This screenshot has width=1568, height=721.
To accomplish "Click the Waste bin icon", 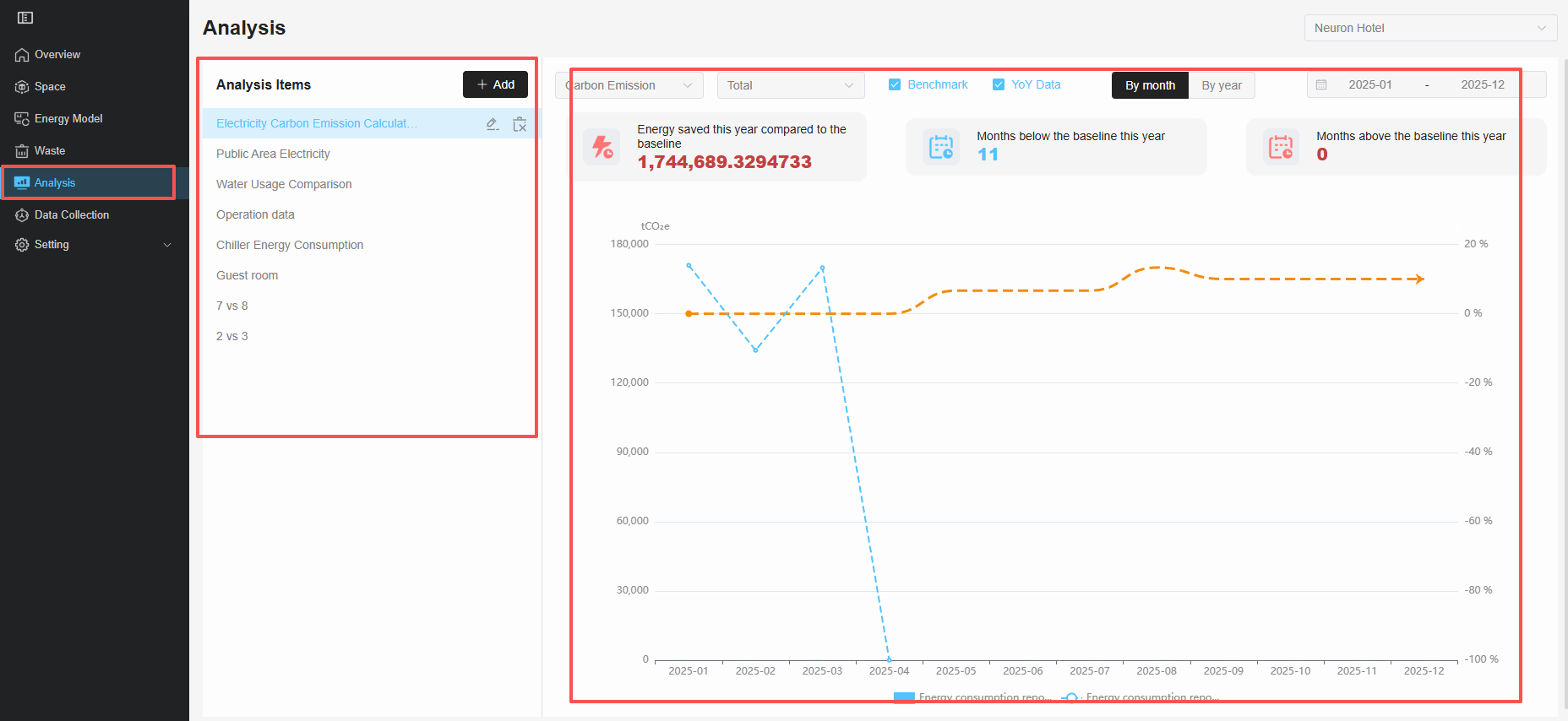I will click(x=22, y=151).
